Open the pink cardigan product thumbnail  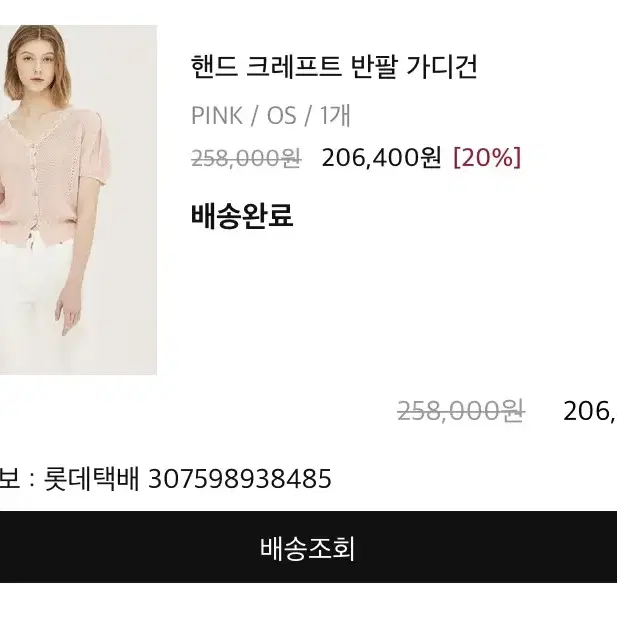(78, 200)
